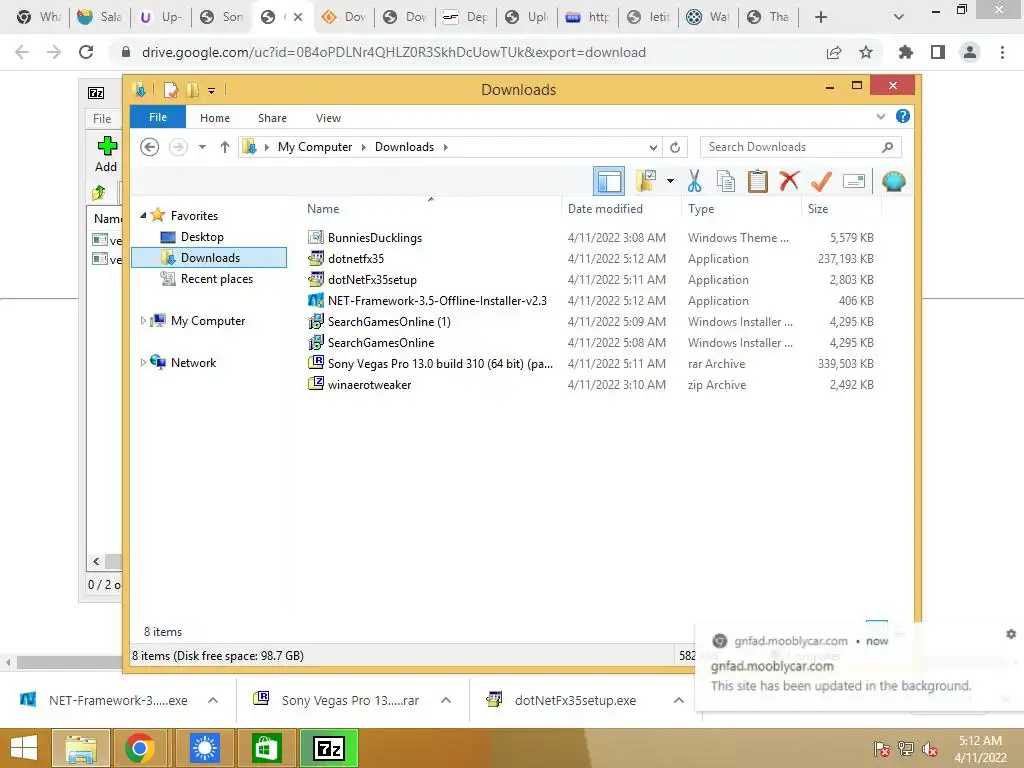Open the Store icon on the taskbar
The image size is (1024, 768).
pos(265,748)
